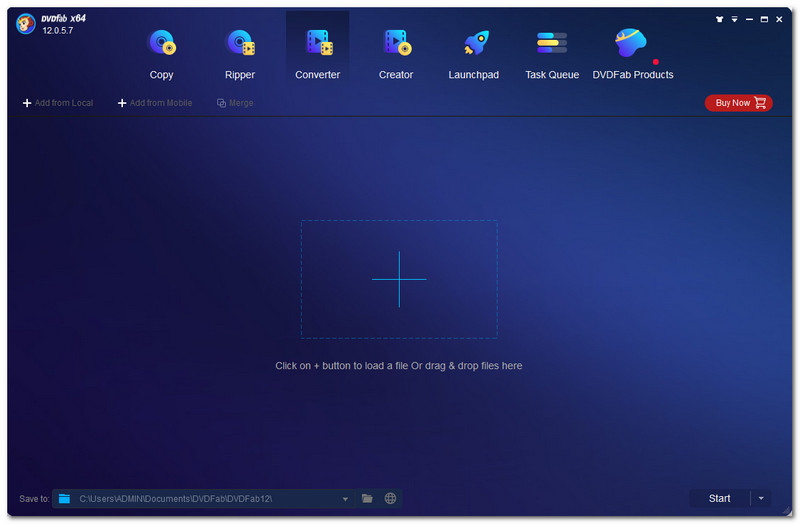The width and height of the screenshot is (800, 524).
Task: Open the Task Queue
Action: click(x=552, y=54)
